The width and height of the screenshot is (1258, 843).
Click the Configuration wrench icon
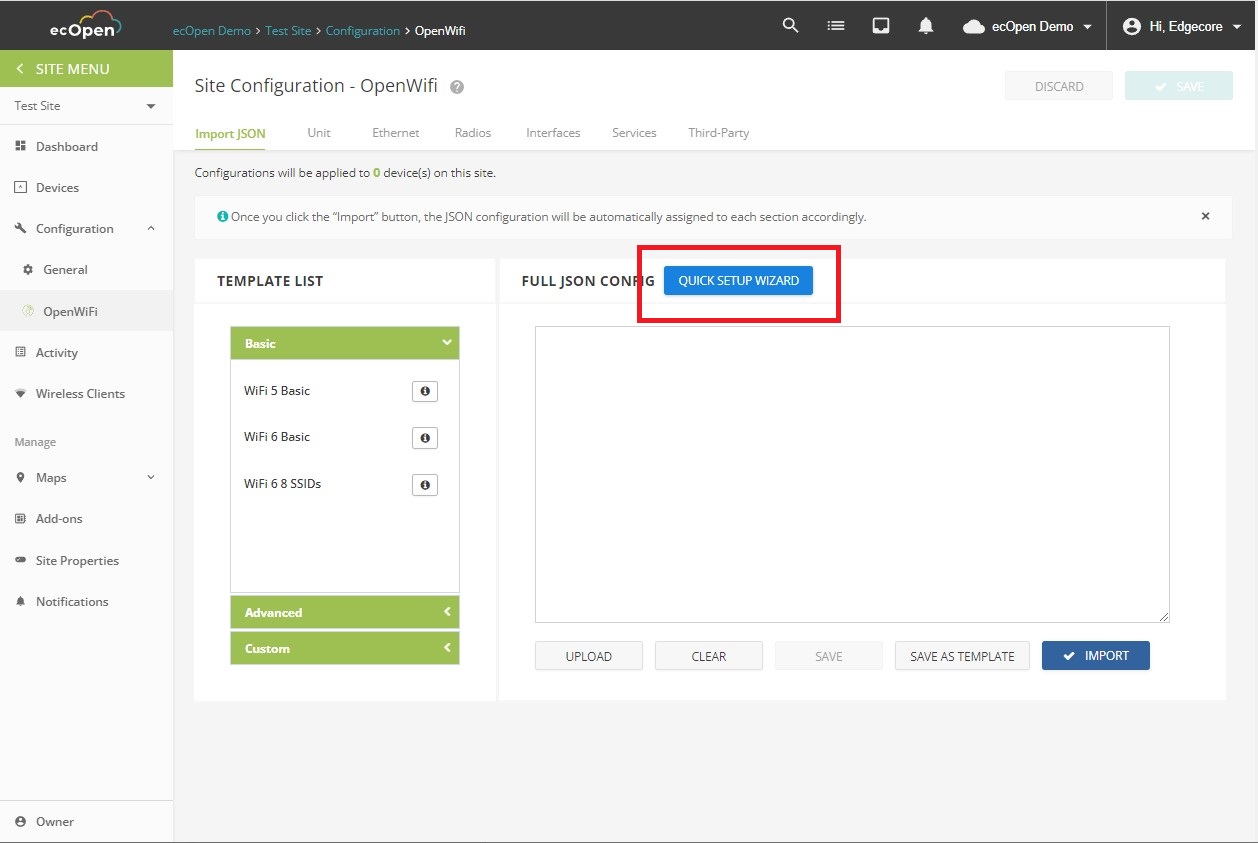click(21, 228)
